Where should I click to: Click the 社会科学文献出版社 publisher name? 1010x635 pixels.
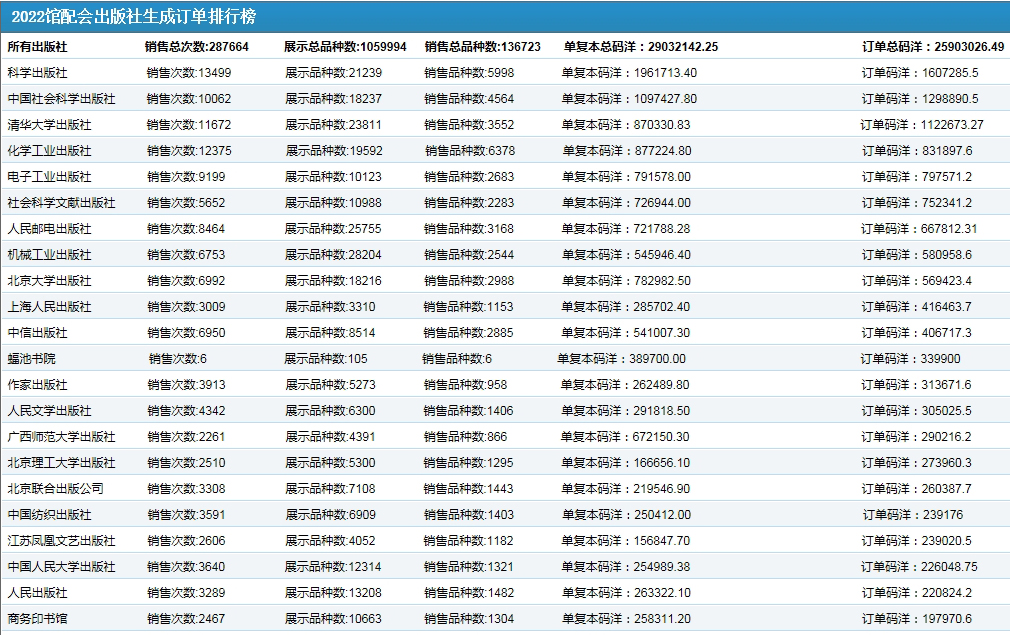click(61, 203)
